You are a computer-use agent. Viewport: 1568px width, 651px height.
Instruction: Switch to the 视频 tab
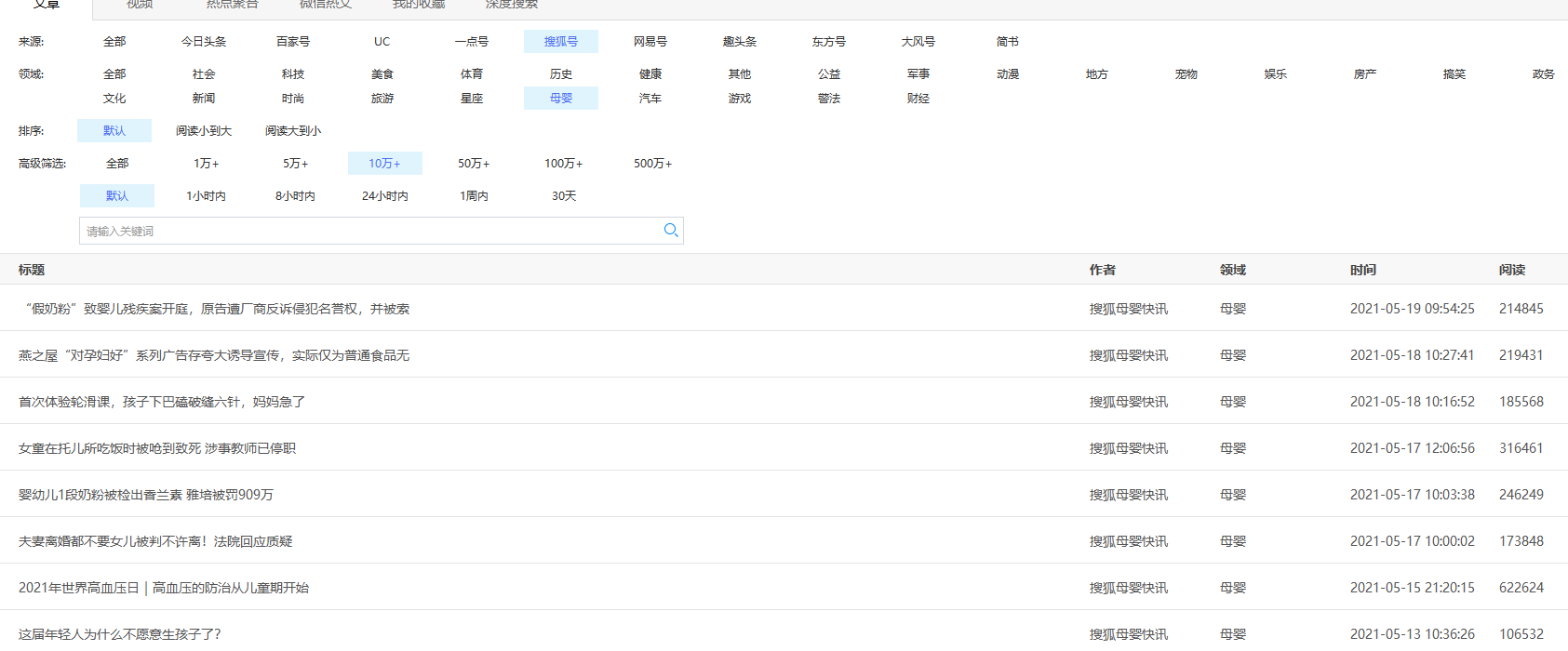pos(140,5)
